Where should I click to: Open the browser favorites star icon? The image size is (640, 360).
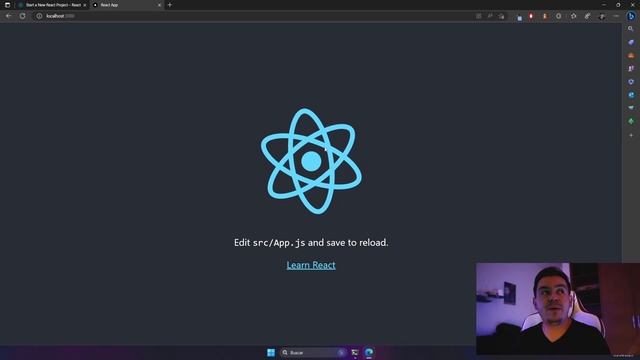(x=573, y=16)
